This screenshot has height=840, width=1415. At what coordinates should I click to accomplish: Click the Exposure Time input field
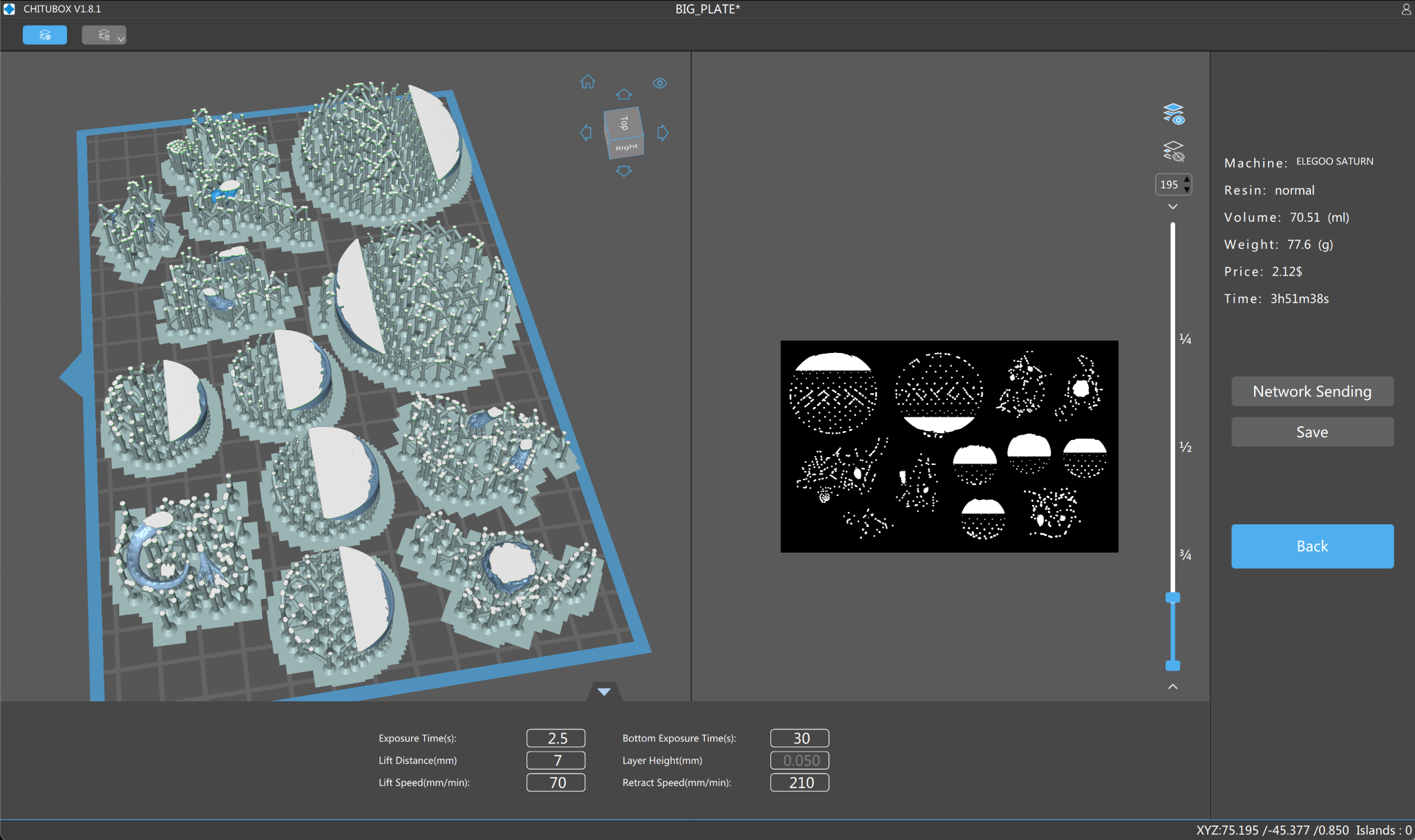click(x=555, y=738)
